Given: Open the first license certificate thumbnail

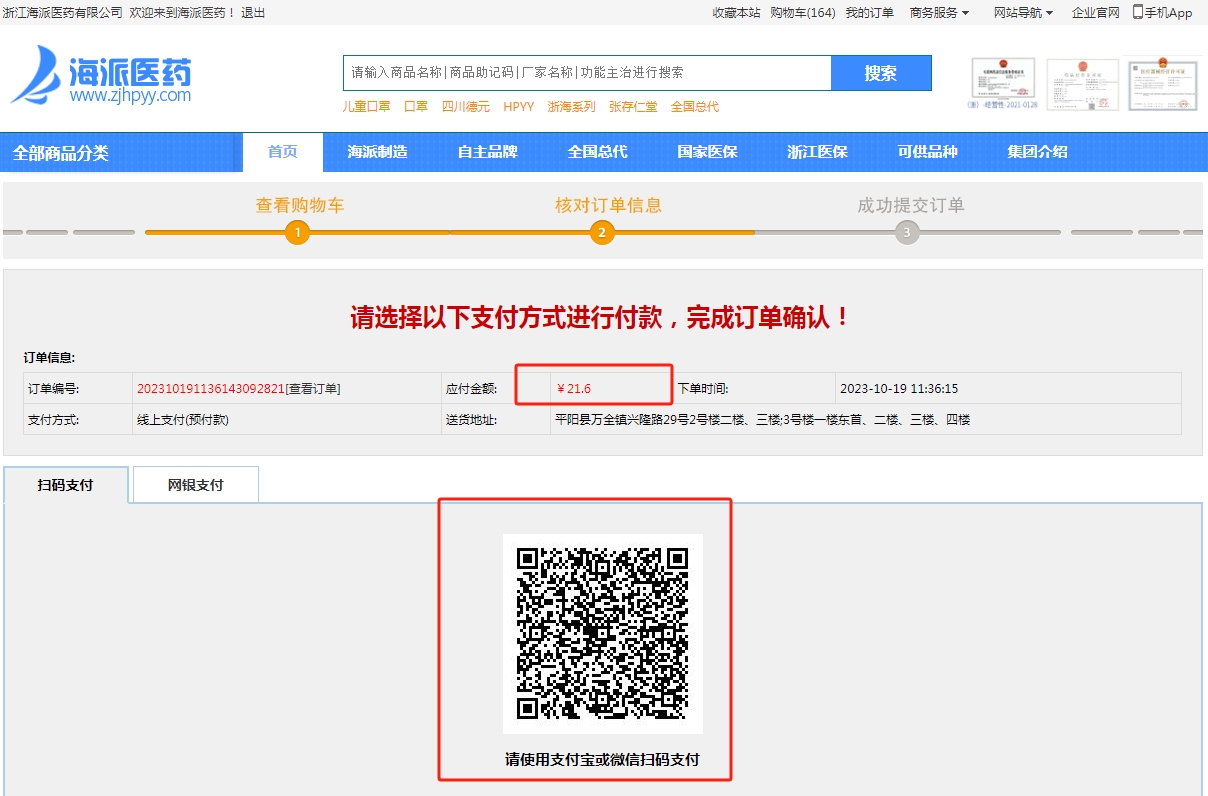Looking at the screenshot, I should (1003, 83).
